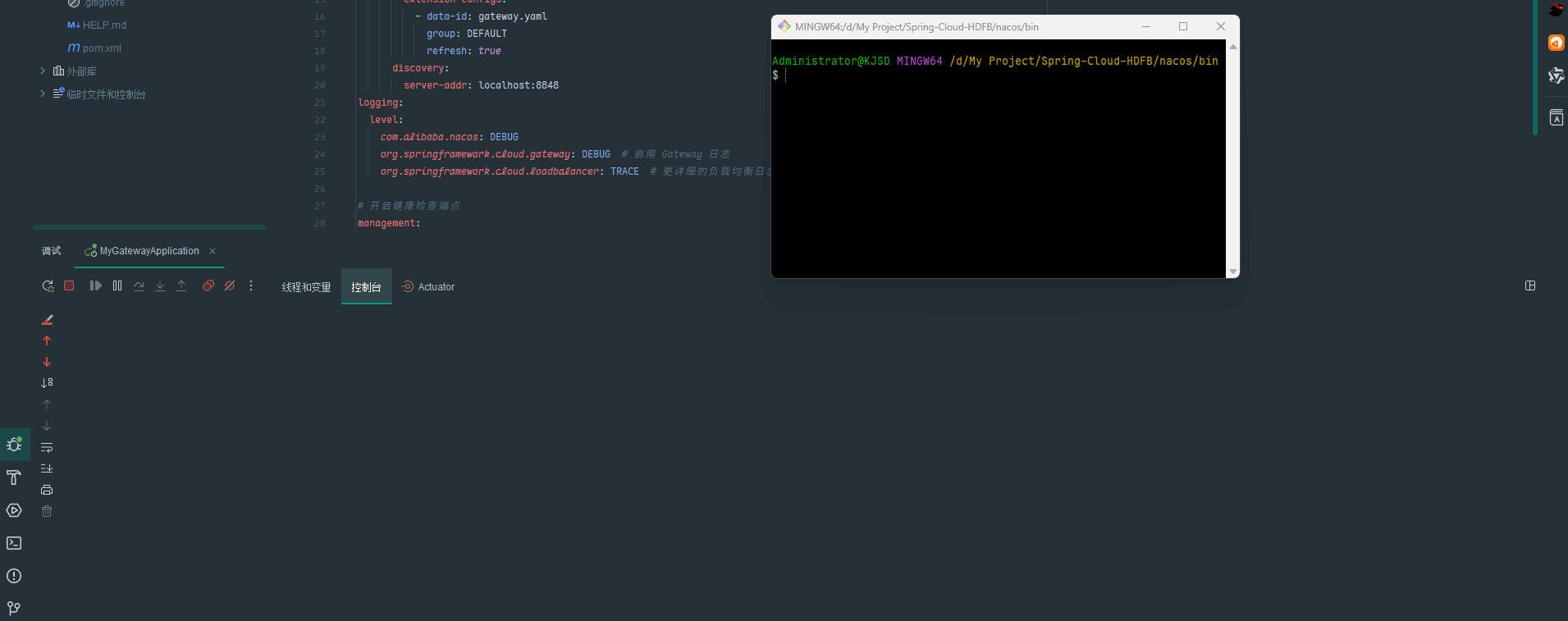
Task: Open pom.xml in the project tree
Action: (102, 48)
